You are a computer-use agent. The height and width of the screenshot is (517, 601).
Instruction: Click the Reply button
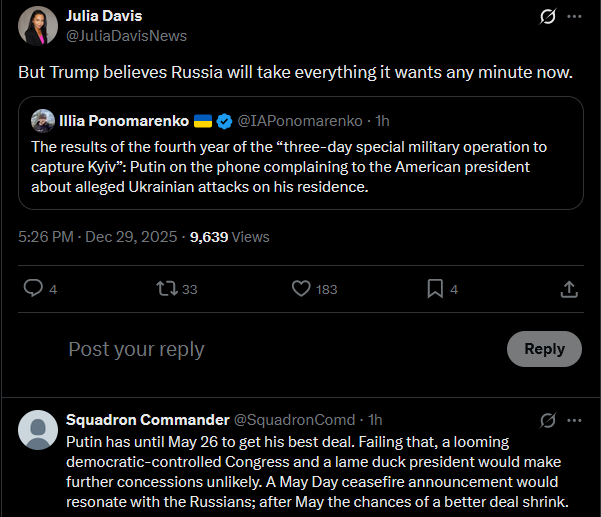point(544,349)
